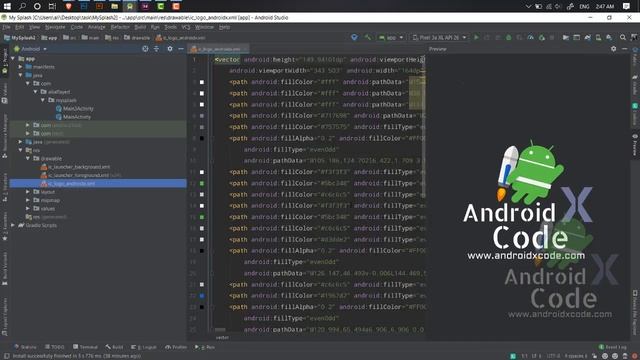Select the highlighted ic_logo_androidx.xml tree file

(x=98, y=184)
